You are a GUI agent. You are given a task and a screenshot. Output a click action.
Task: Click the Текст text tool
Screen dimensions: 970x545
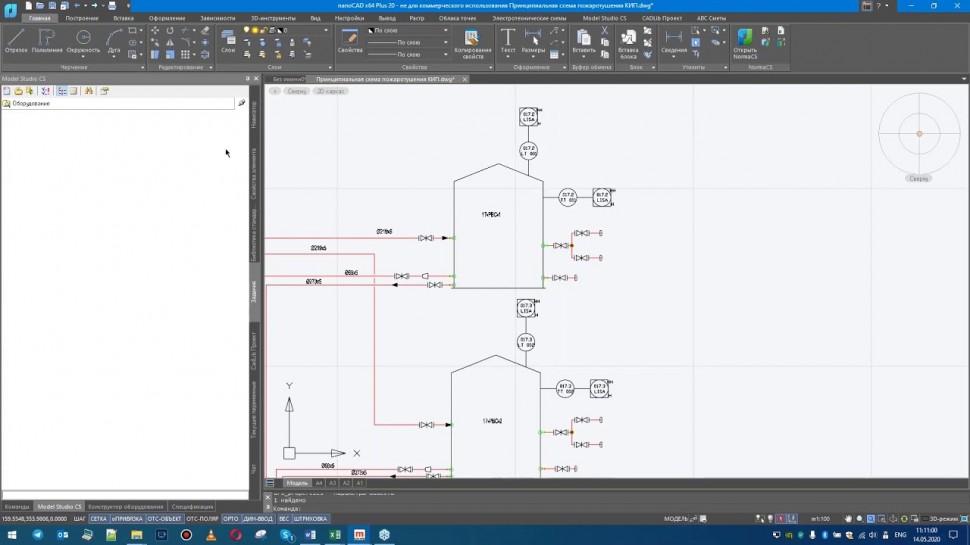[508, 40]
